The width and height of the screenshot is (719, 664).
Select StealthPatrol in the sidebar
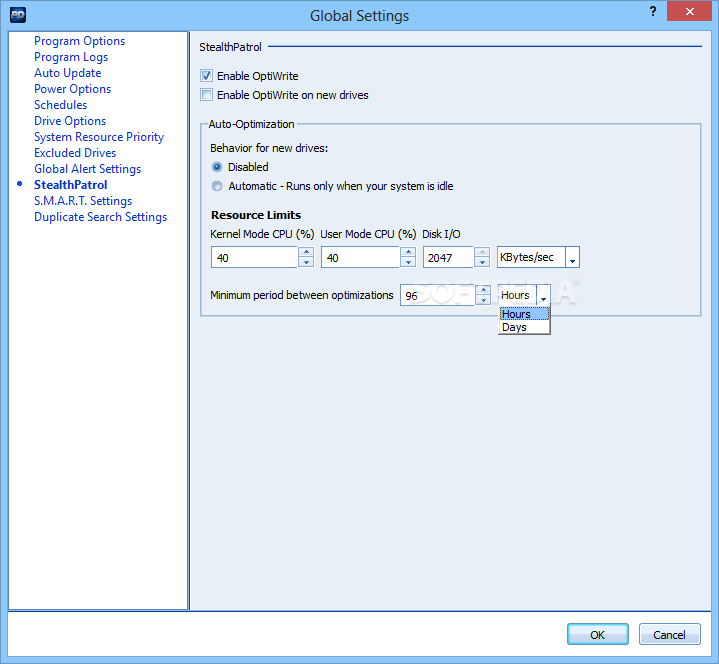click(x=71, y=185)
